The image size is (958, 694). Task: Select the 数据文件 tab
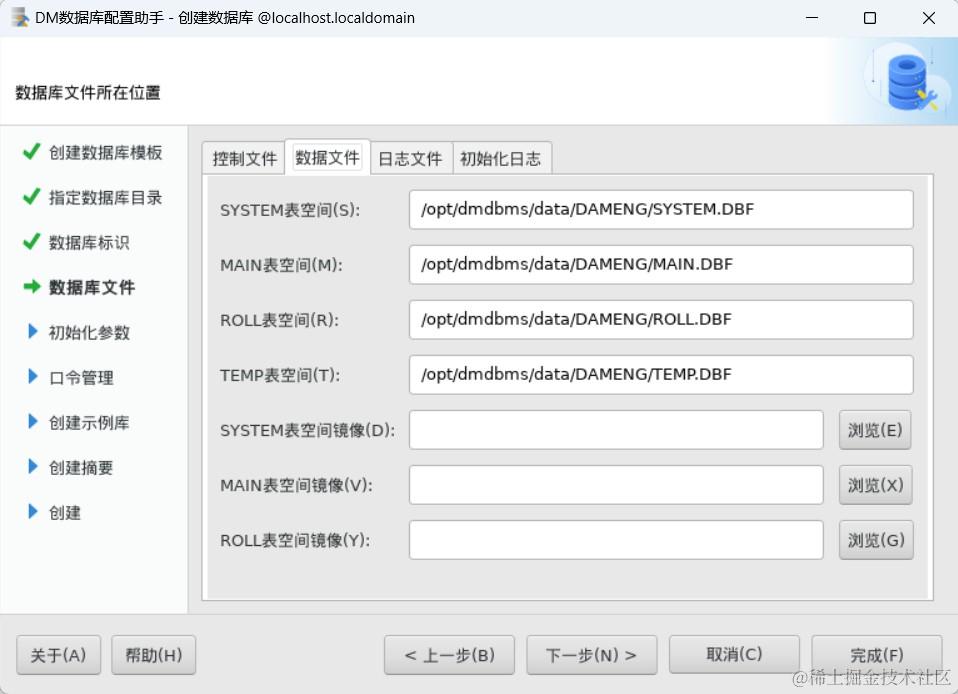point(327,158)
